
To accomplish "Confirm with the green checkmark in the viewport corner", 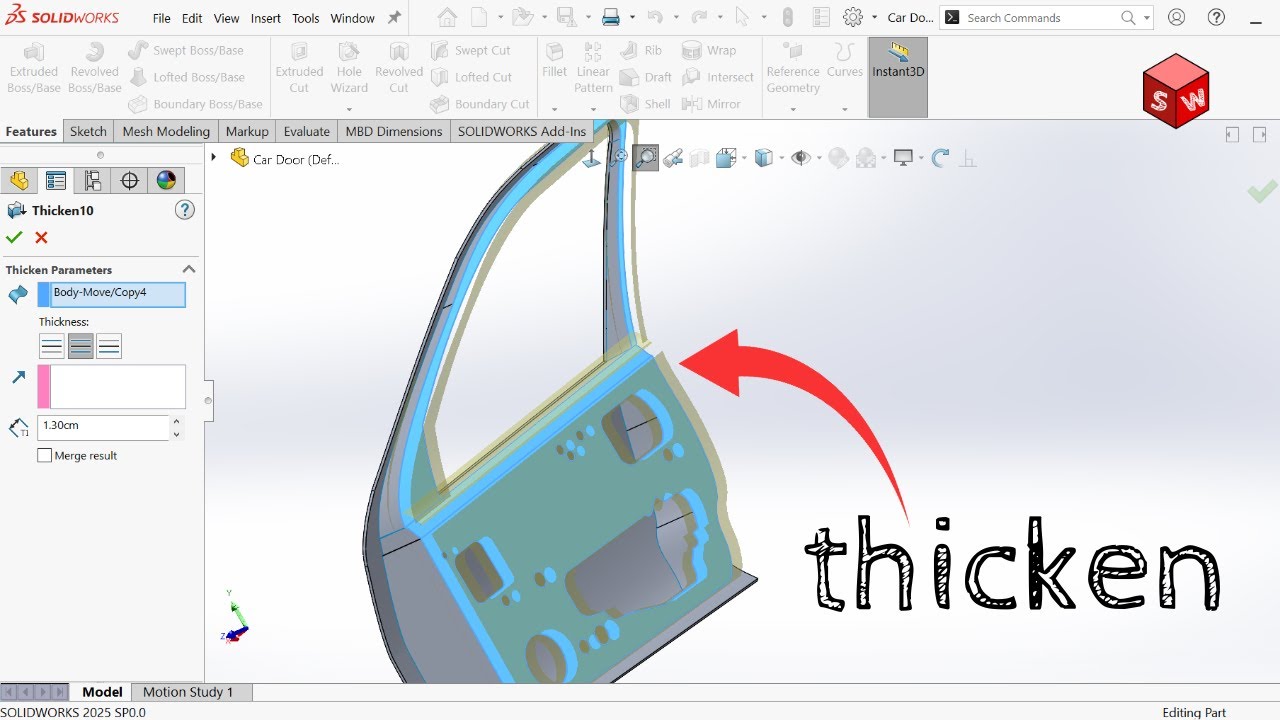I will pyautogui.click(x=1262, y=190).
